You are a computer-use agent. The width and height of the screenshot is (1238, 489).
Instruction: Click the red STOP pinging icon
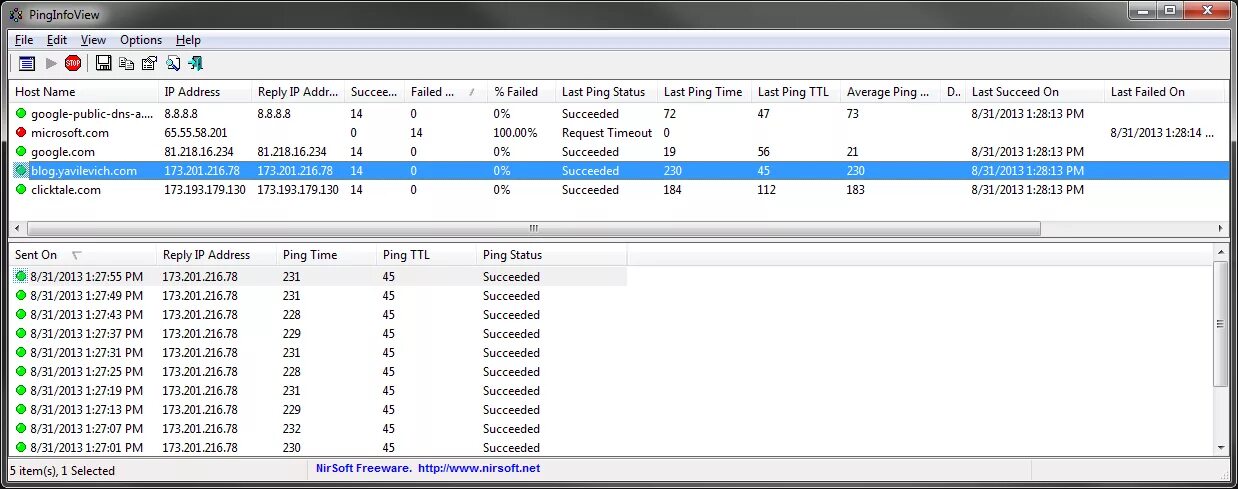click(73, 63)
